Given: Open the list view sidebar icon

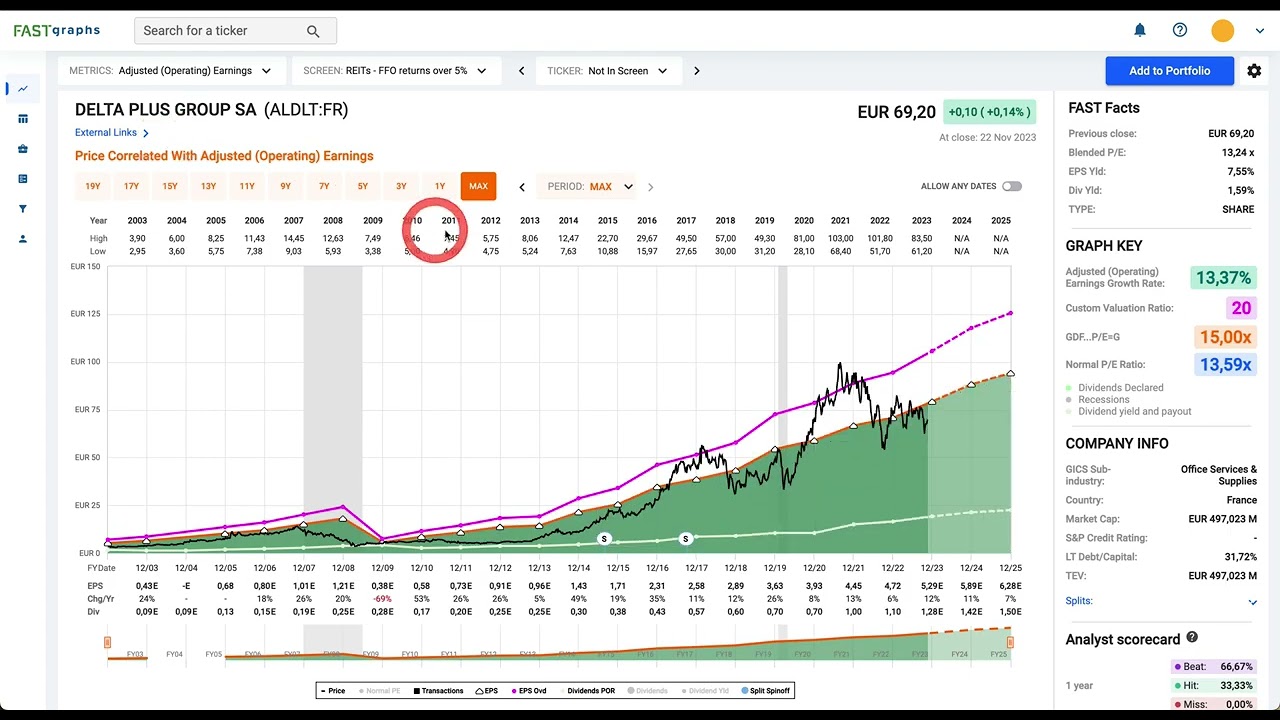Looking at the screenshot, I should pyautogui.click(x=23, y=179).
